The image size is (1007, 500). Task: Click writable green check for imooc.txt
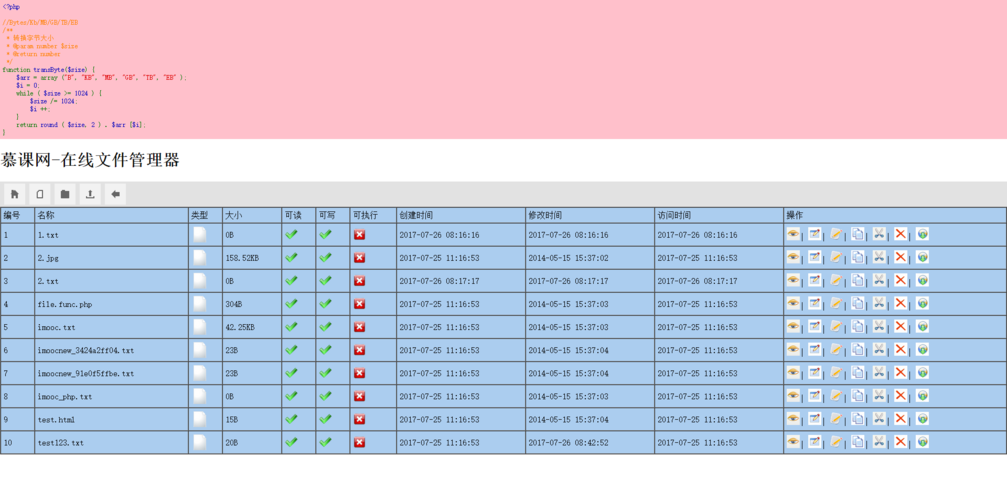325,327
